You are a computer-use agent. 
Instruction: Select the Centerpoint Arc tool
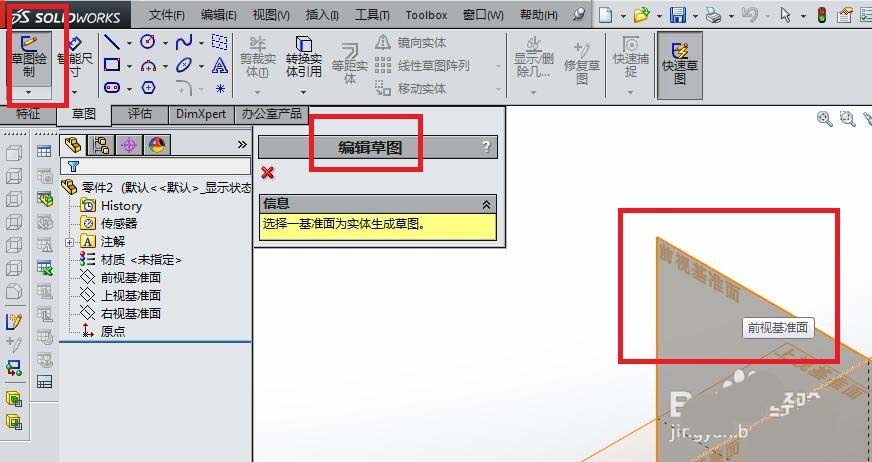pyautogui.click(x=148, y=66)
